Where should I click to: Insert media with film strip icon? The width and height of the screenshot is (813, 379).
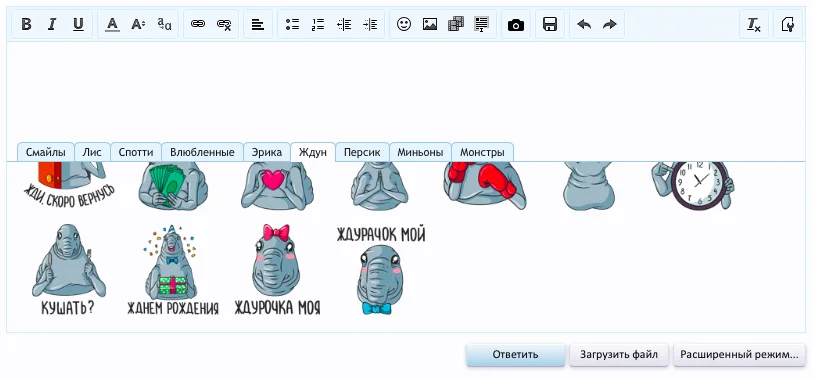point(456,24)
